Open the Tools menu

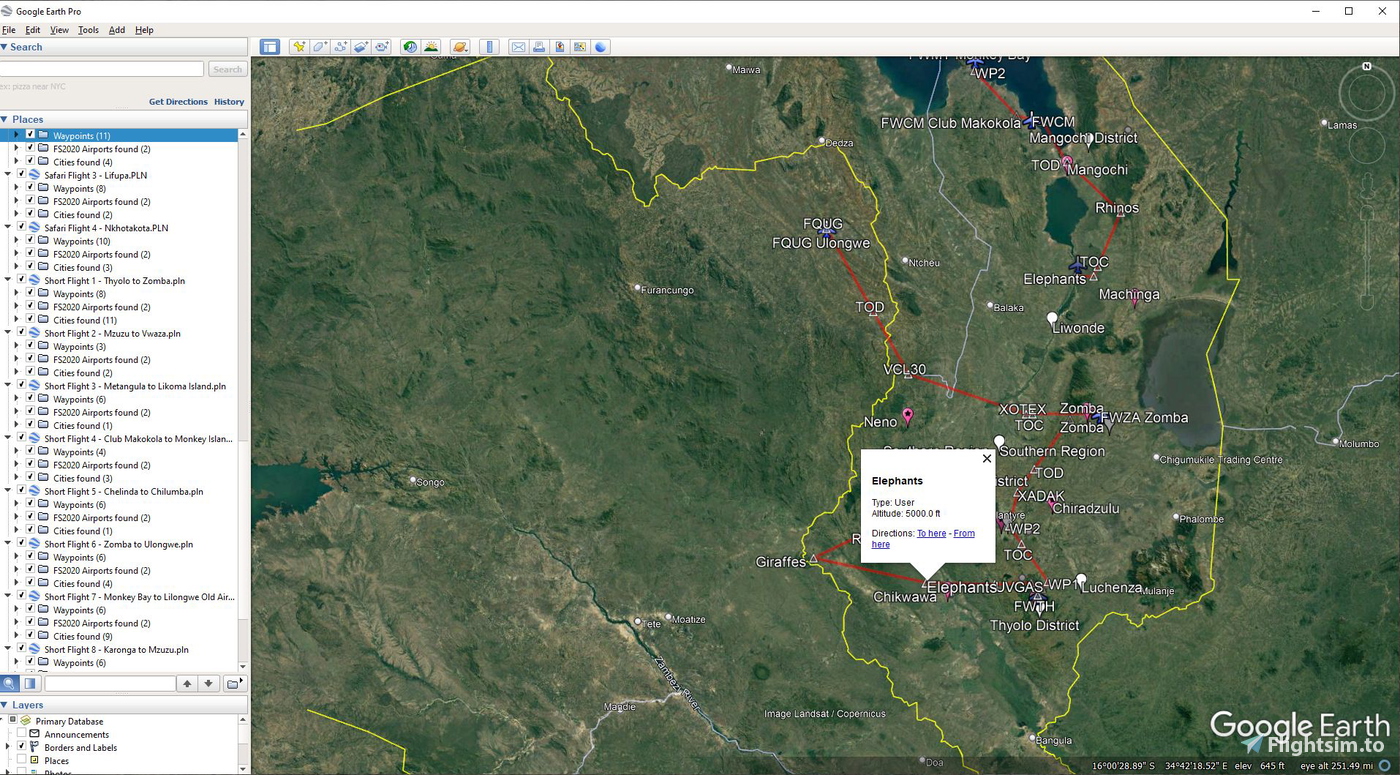point(88,30)
